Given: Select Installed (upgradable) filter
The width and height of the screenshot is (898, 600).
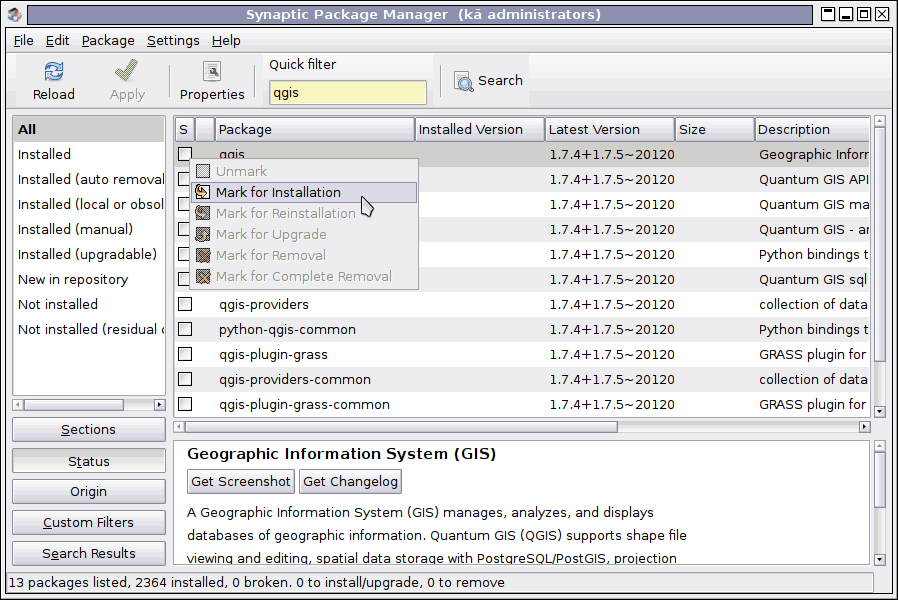Looking at the screenshot, I should pyautogui.click(x=89, y=254).
